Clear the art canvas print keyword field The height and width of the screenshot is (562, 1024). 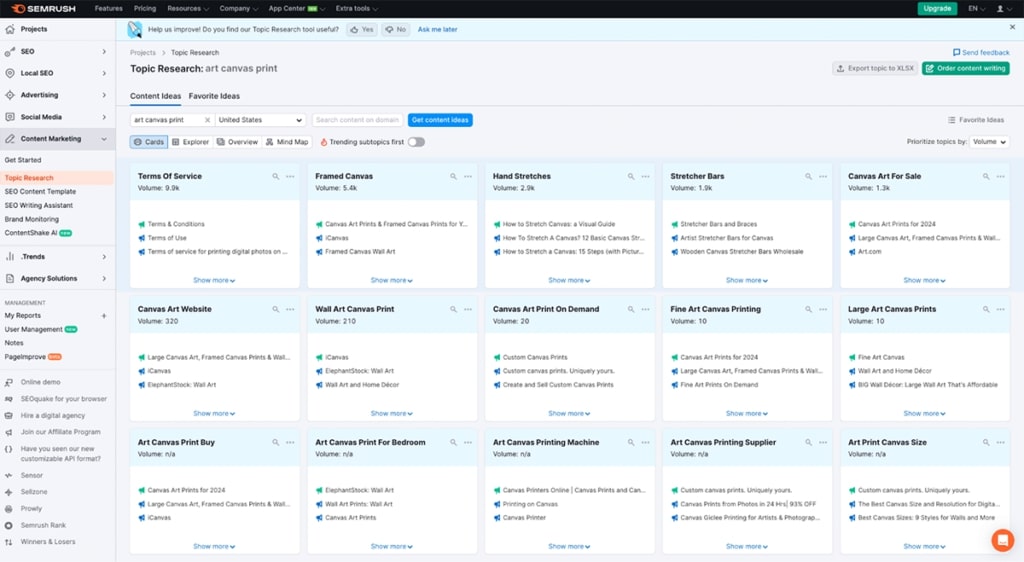point(207,120)
